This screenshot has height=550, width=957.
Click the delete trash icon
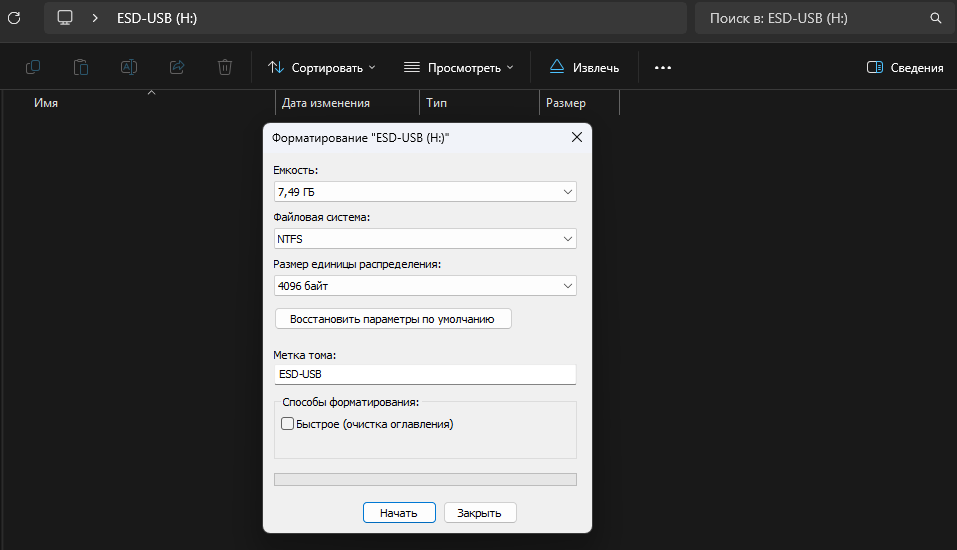pos(225,67)
